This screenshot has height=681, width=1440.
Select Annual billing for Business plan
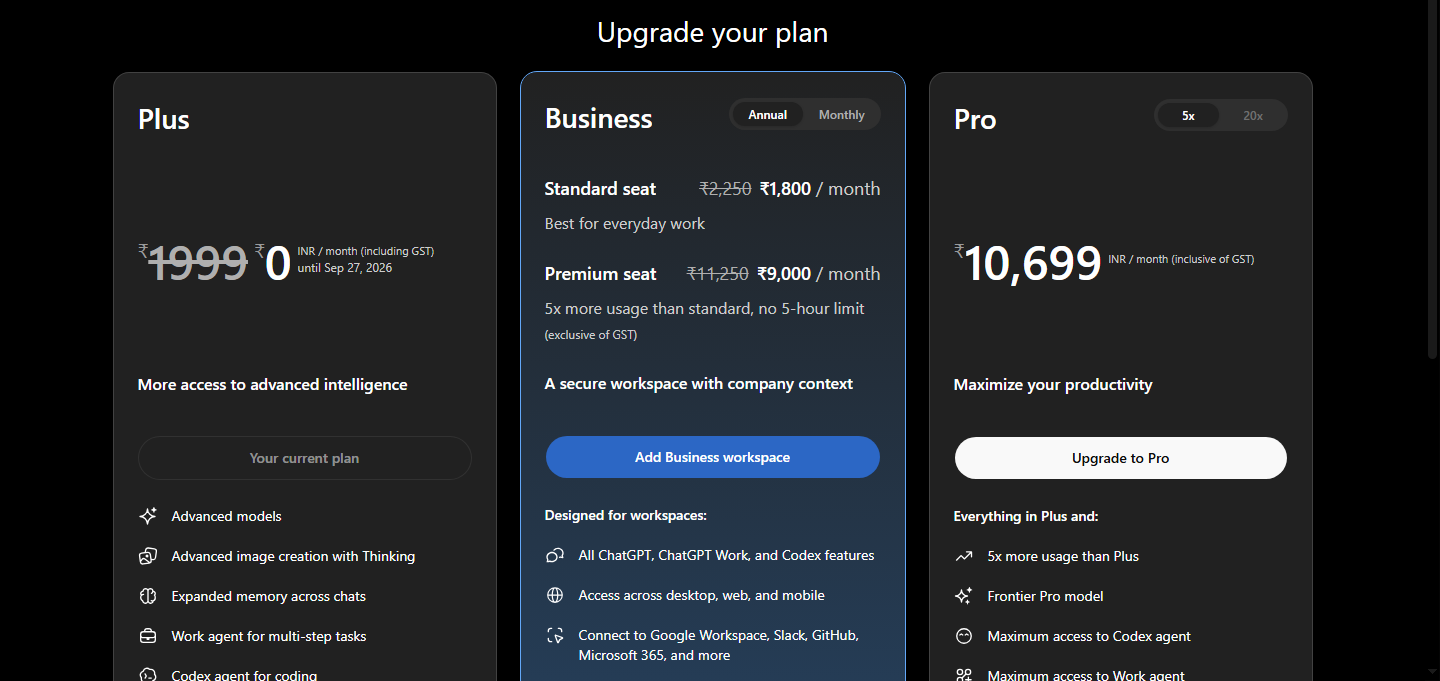(x=768, y=115)
